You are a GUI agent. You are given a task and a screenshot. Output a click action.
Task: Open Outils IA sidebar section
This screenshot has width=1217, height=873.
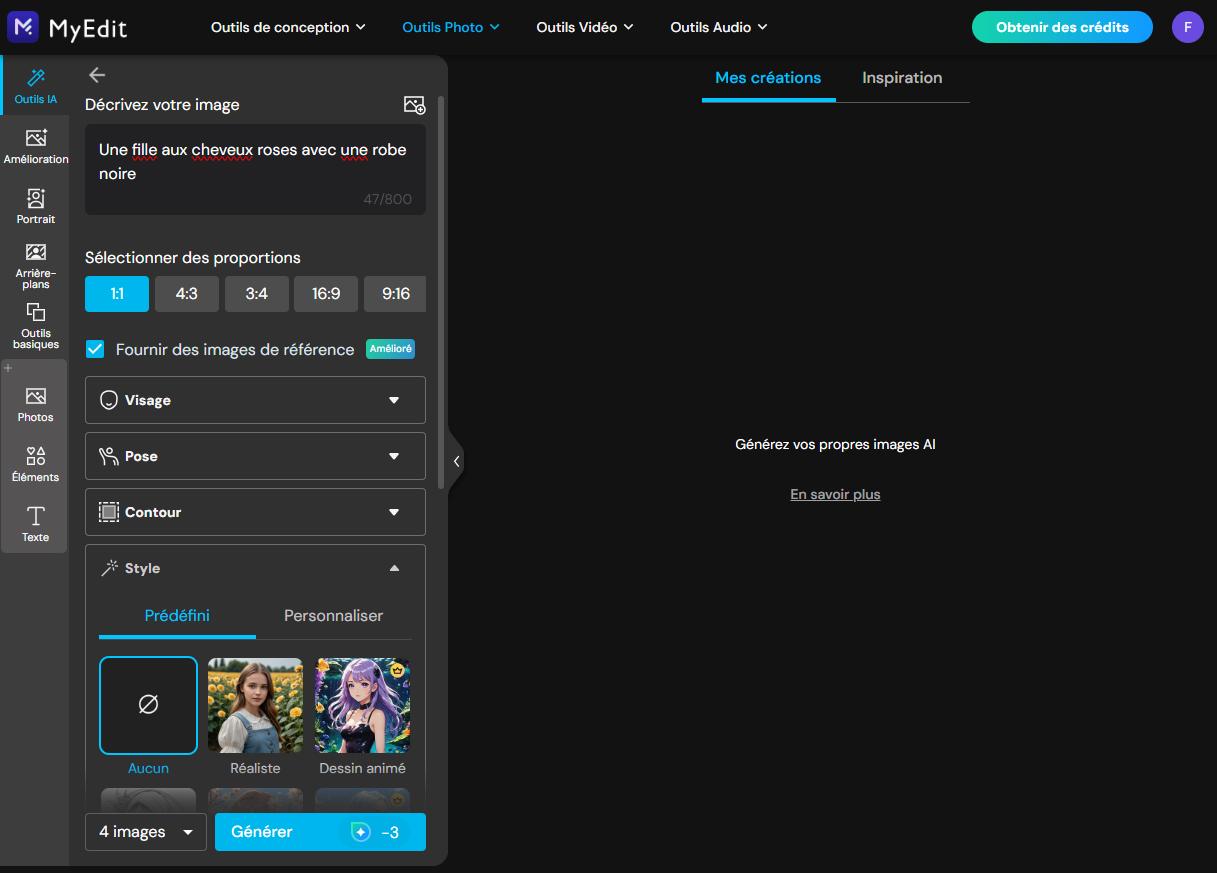point(35,86)
